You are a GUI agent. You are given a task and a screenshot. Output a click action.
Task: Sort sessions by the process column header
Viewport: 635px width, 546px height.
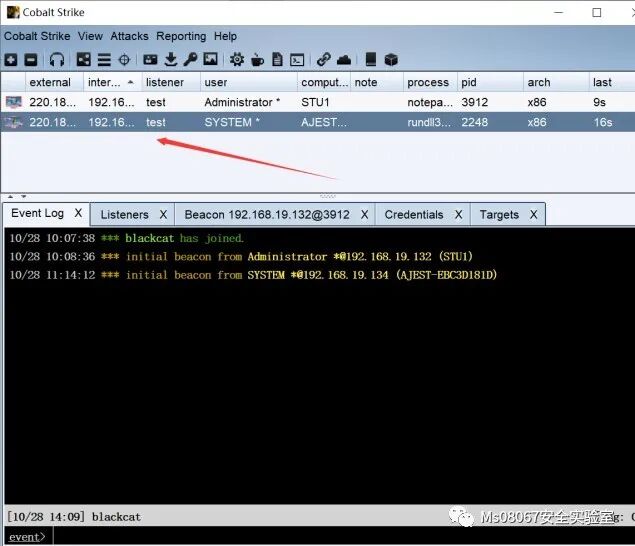coord(430,82)
